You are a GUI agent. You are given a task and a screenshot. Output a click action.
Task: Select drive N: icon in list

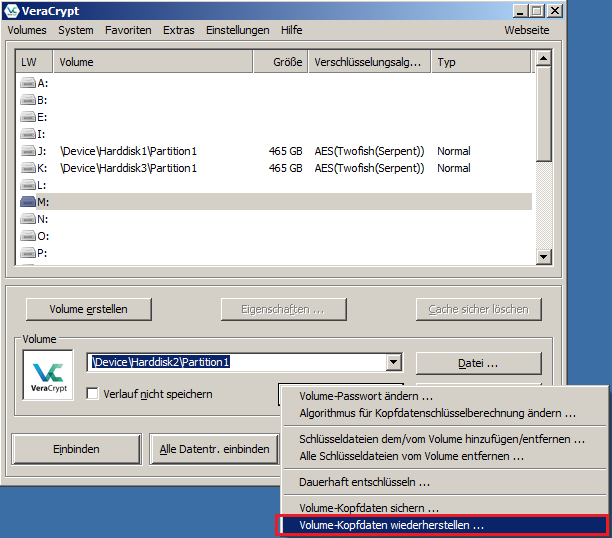28,219
